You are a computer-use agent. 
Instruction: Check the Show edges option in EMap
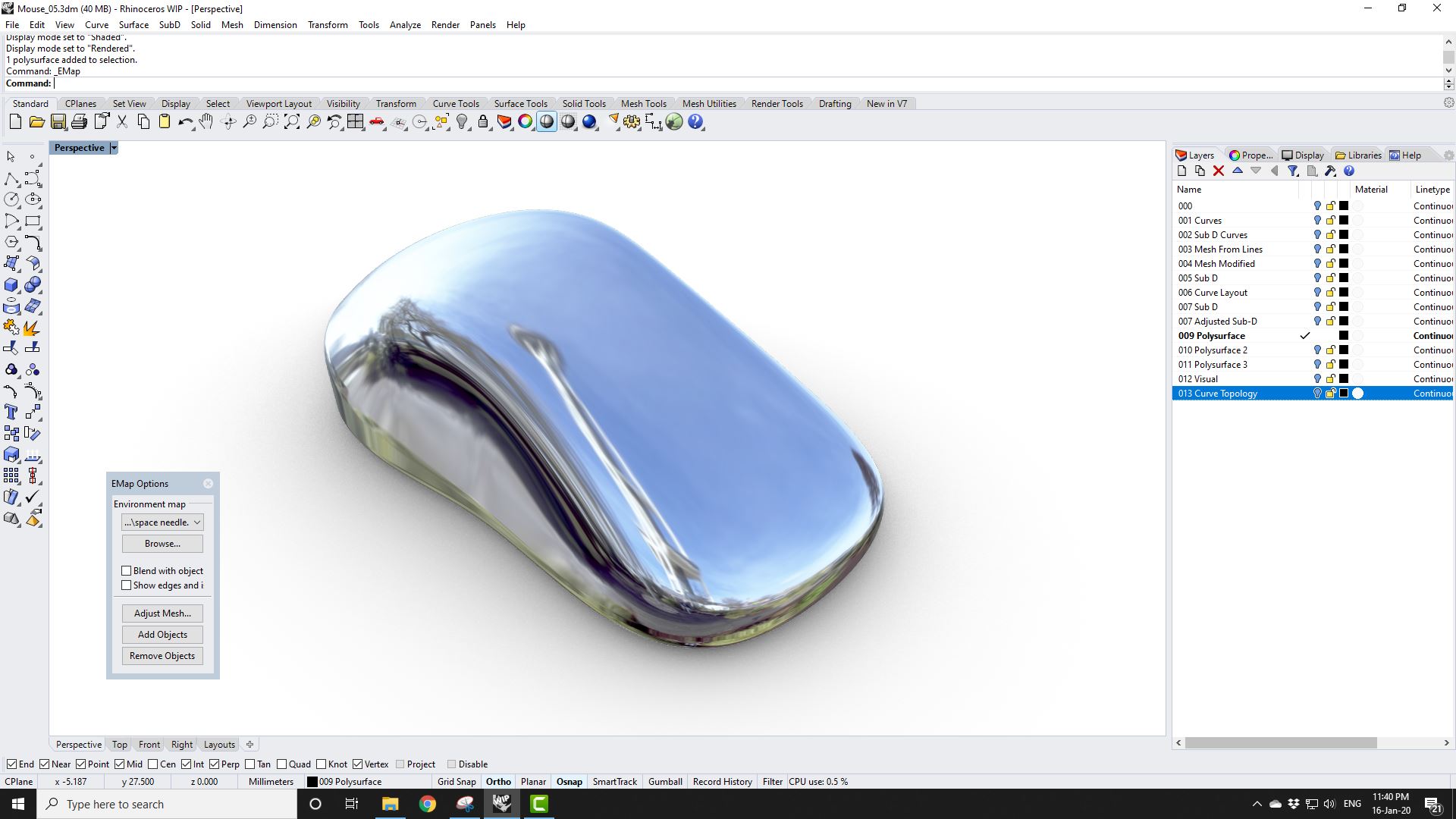127,585
